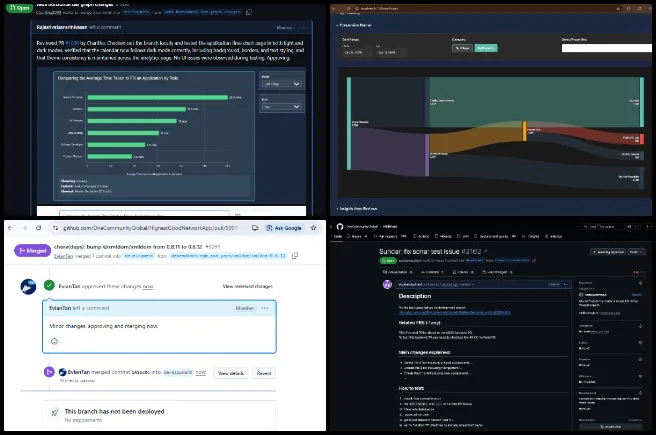Click the Projects gear icon in the sidebar
The height and width of the screenshot is (435, 656).
point(640,359)
